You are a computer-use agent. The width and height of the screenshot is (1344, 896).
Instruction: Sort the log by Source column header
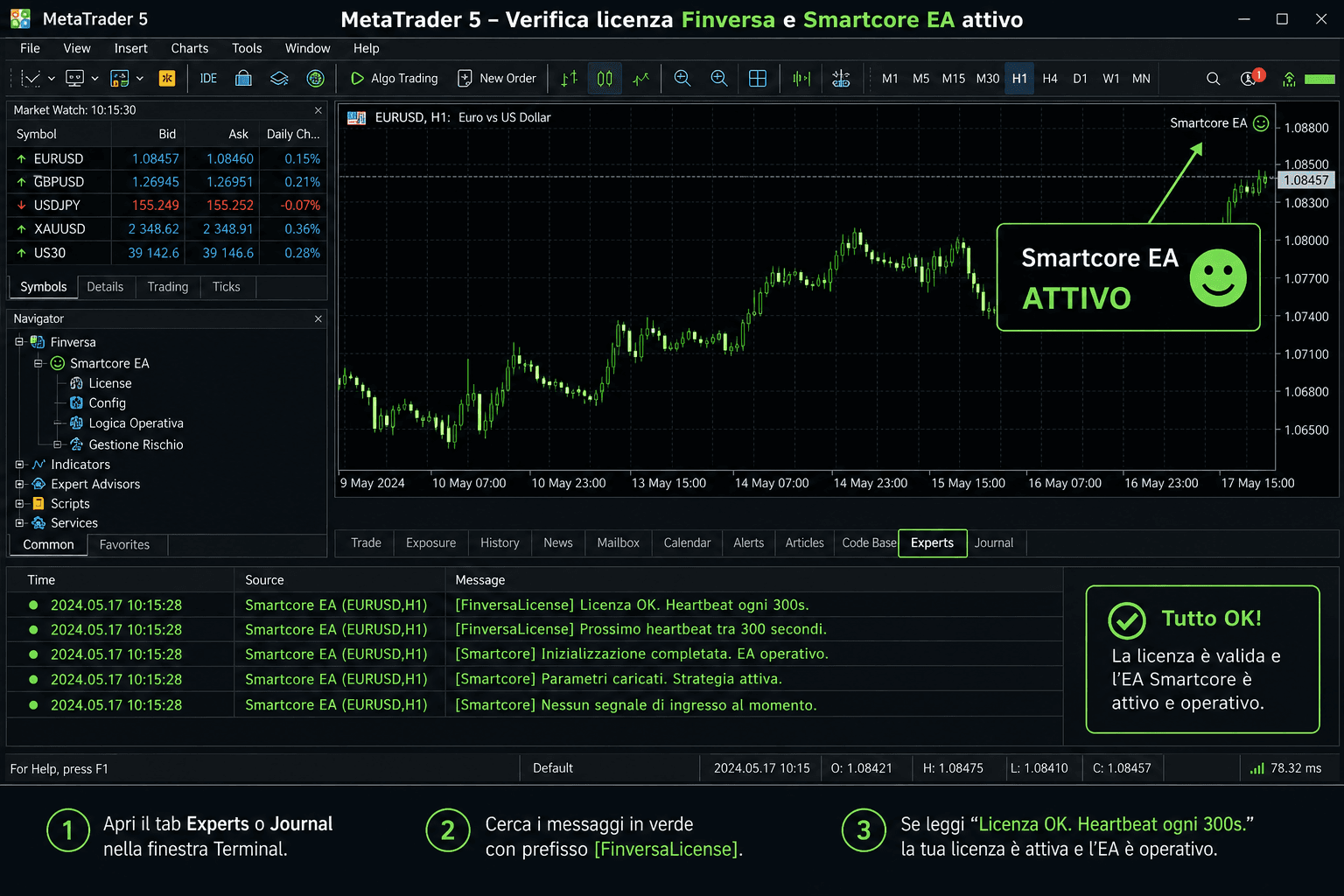[339, 580]
